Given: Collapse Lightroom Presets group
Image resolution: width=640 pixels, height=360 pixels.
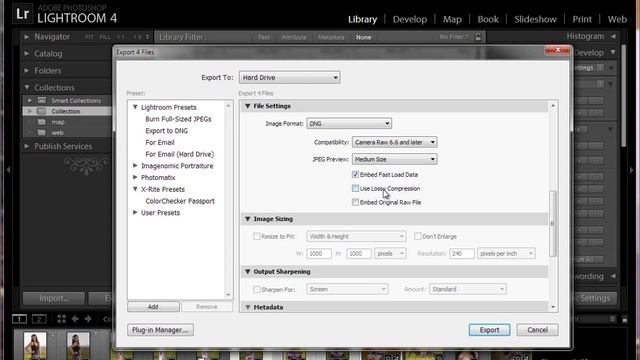Looking at the screenshot, I should [135, 107].
